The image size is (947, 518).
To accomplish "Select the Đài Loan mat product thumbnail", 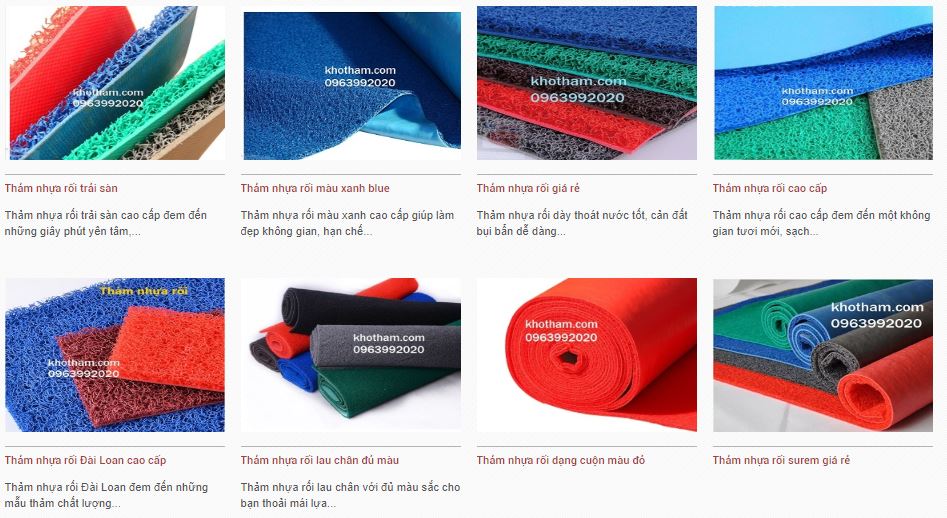I will [x=115, y=355].
